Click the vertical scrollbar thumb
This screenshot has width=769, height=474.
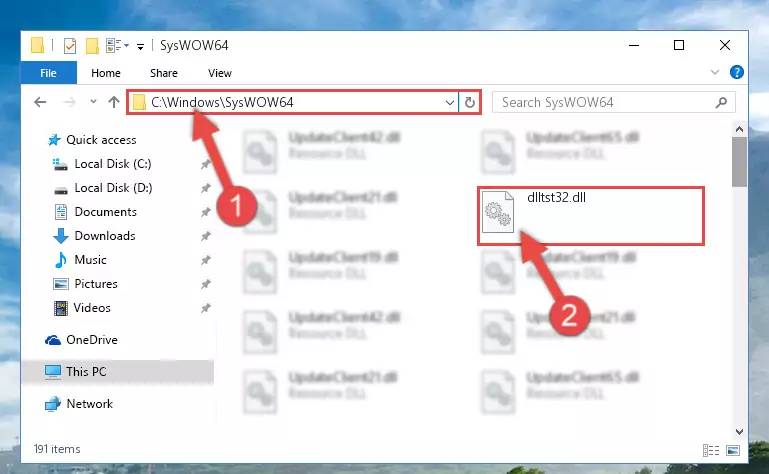(739, 162)
